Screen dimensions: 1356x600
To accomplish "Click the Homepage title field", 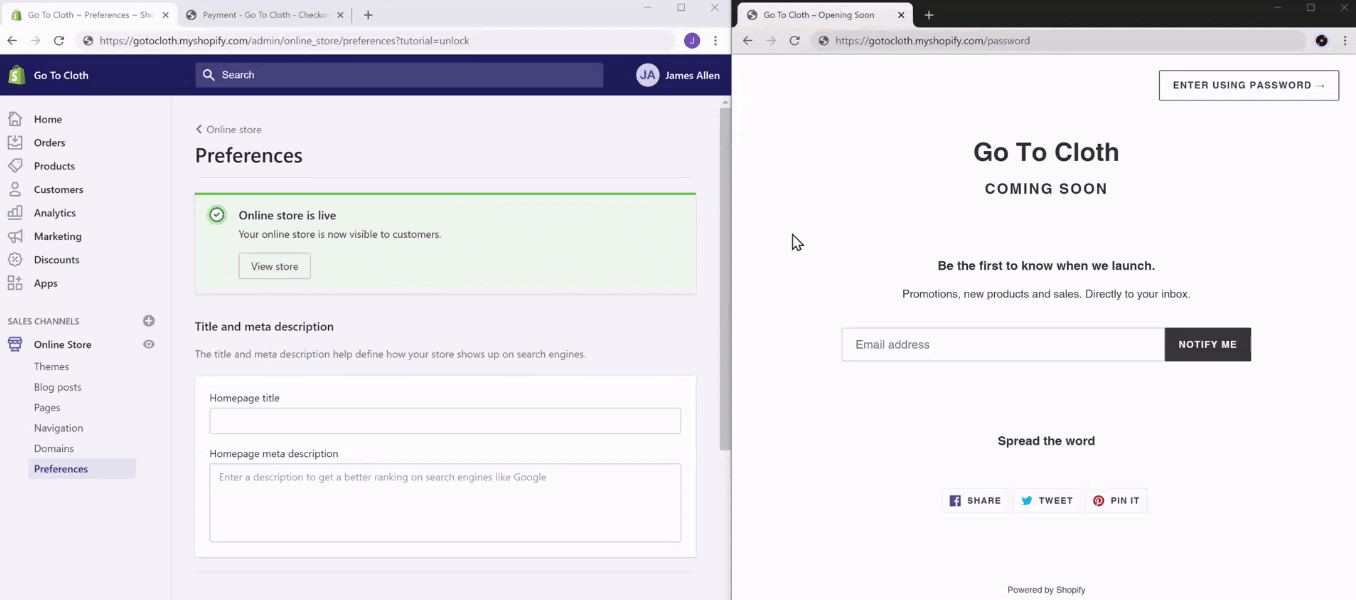I will coord(445,421).
